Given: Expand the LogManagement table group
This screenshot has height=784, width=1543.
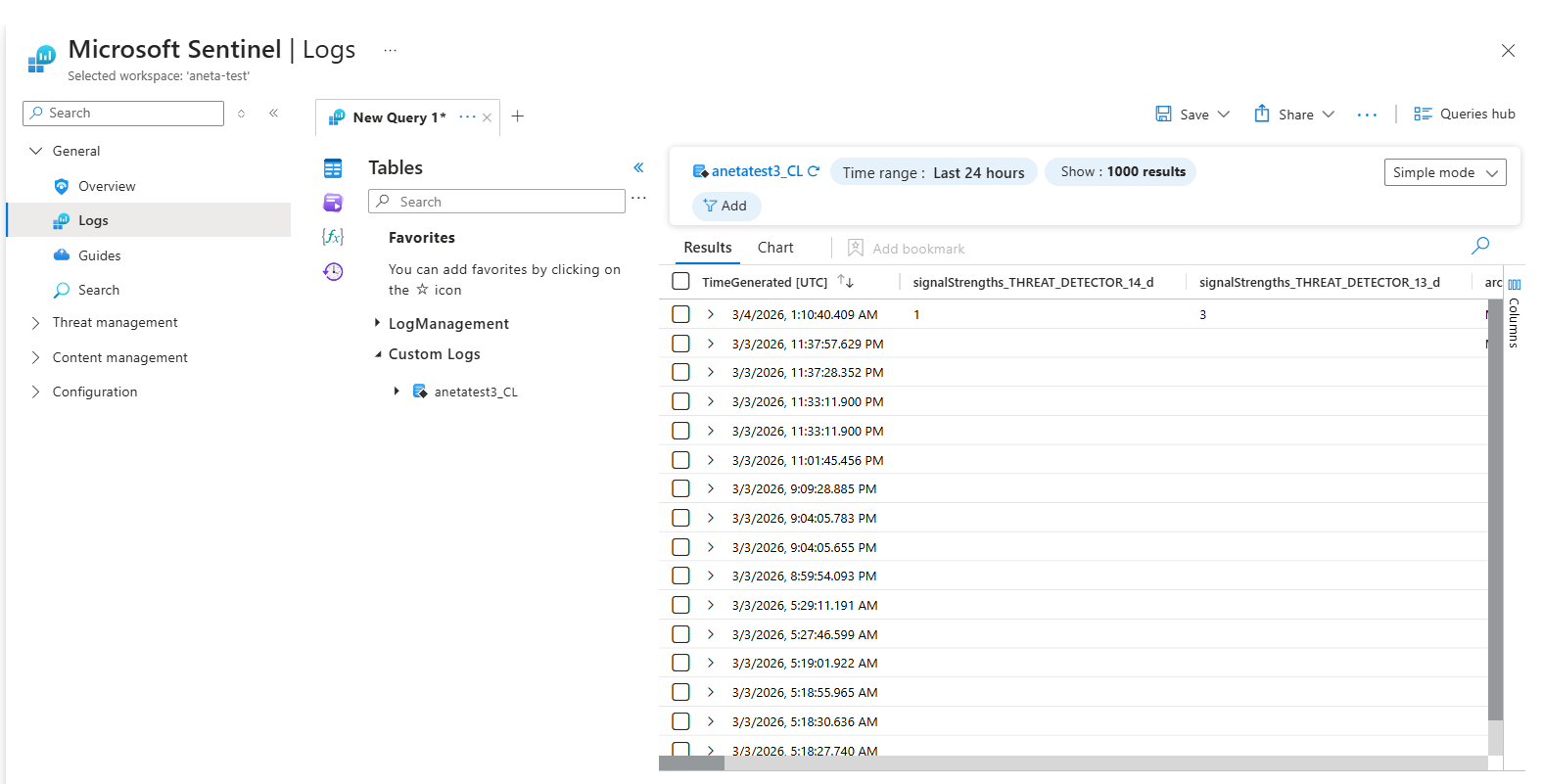Looking at the screenshot, I should click(x=377, y=322).
